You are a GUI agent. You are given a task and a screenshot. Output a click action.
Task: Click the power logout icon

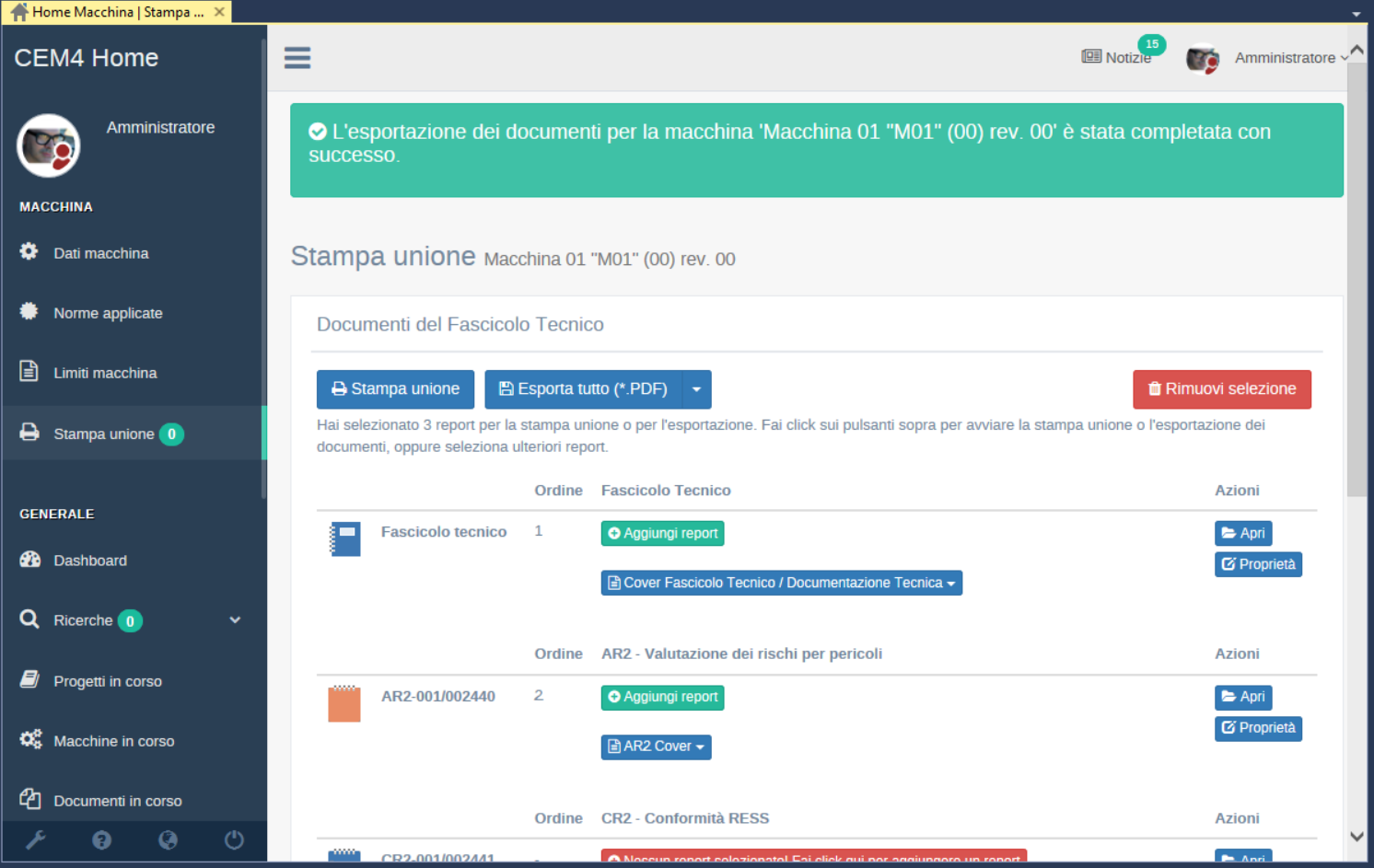point(234,839)
